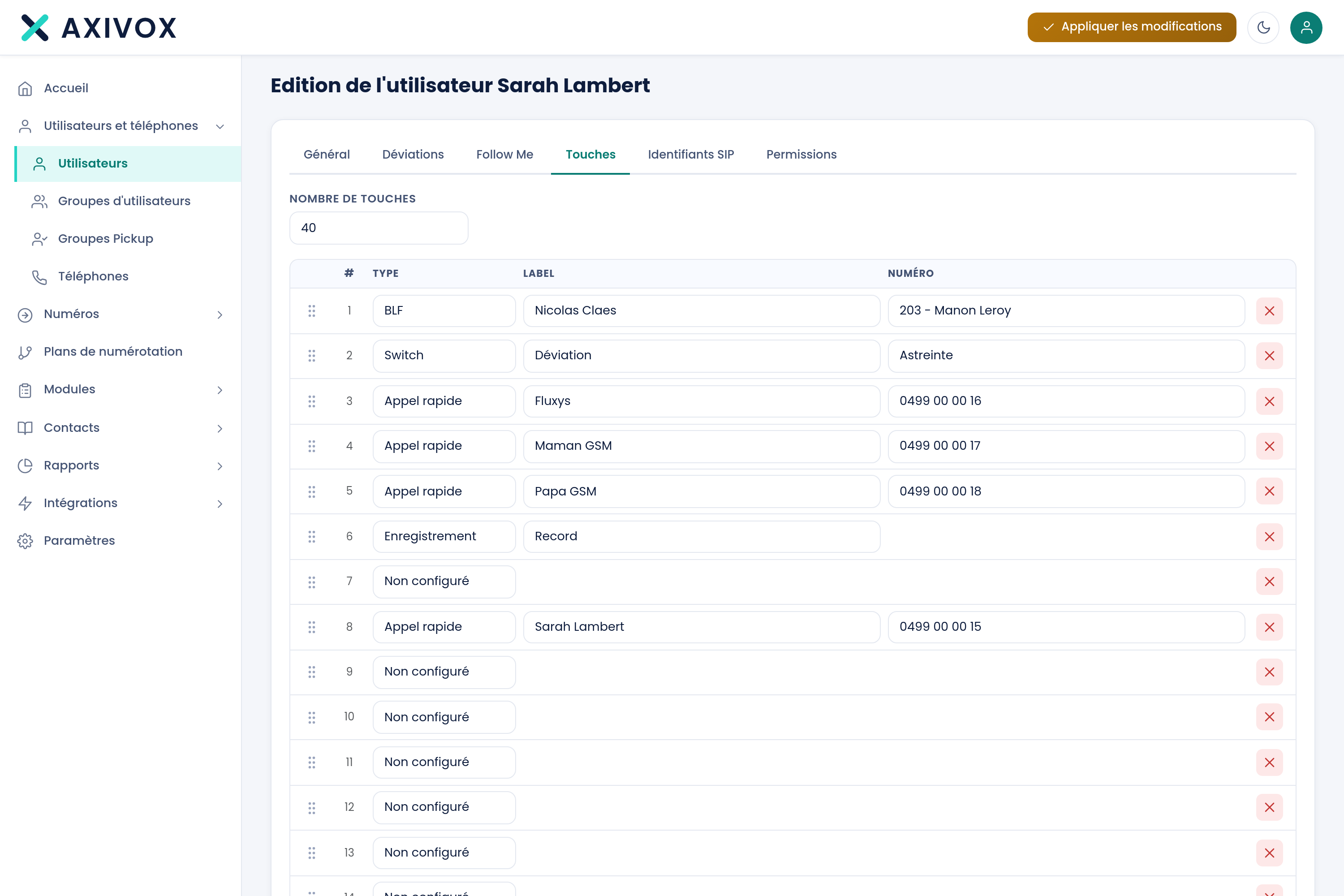Click the drag handle of row 8
1344x896 pixels.
(x=311, y=627)
